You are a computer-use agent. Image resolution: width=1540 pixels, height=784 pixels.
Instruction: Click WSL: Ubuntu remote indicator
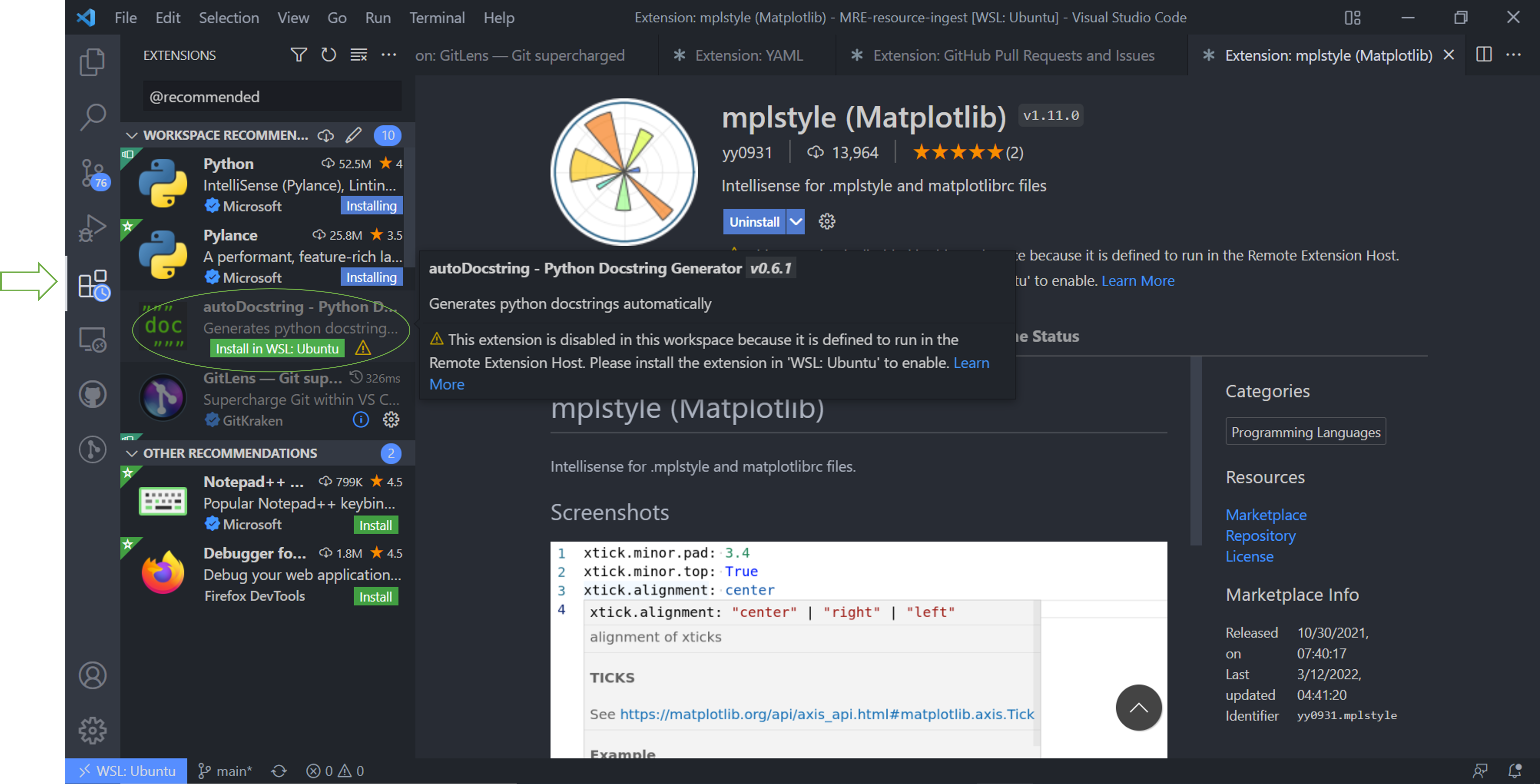[x=126, y=772]
